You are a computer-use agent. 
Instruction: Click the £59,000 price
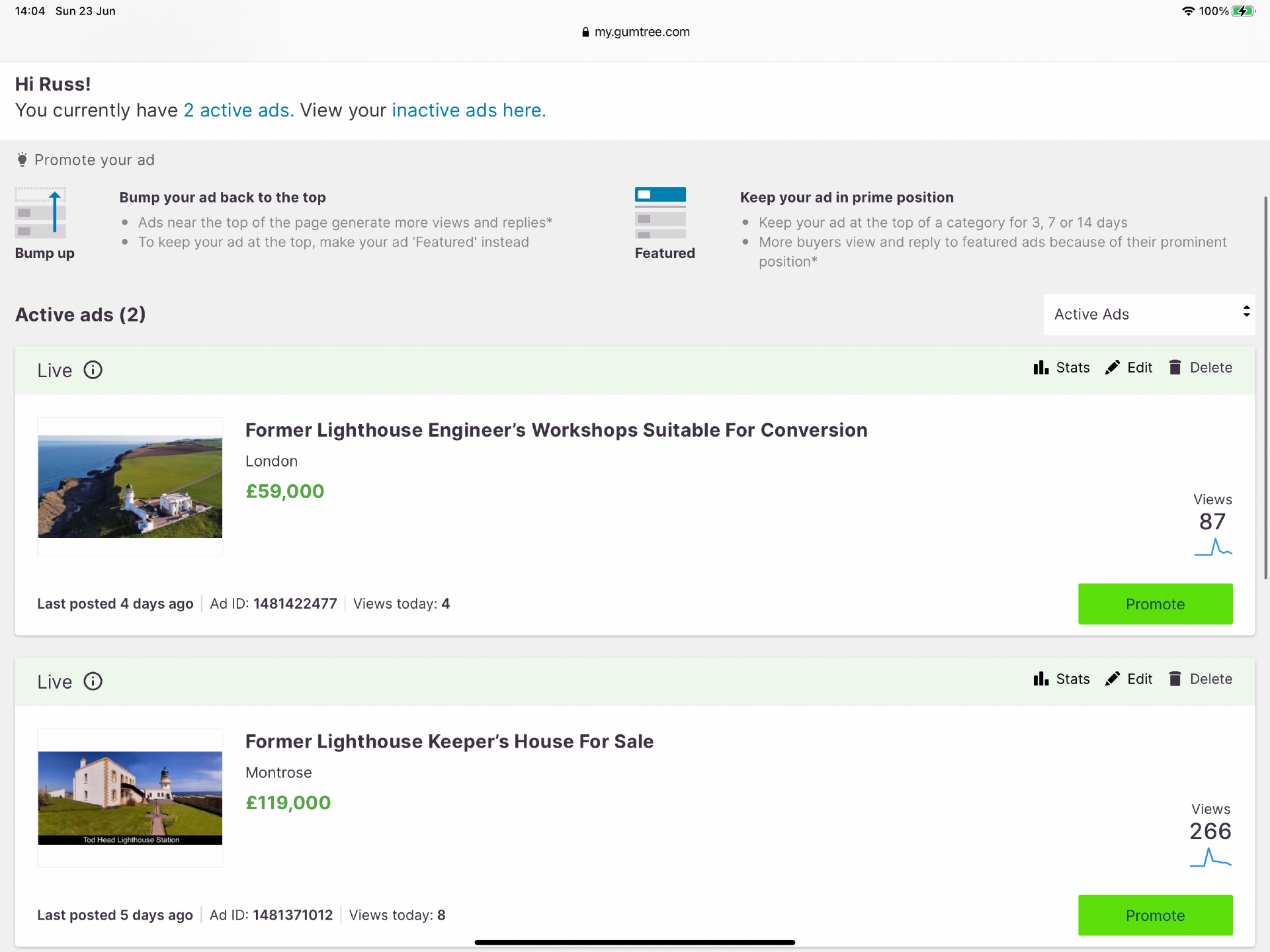point(284,492)
